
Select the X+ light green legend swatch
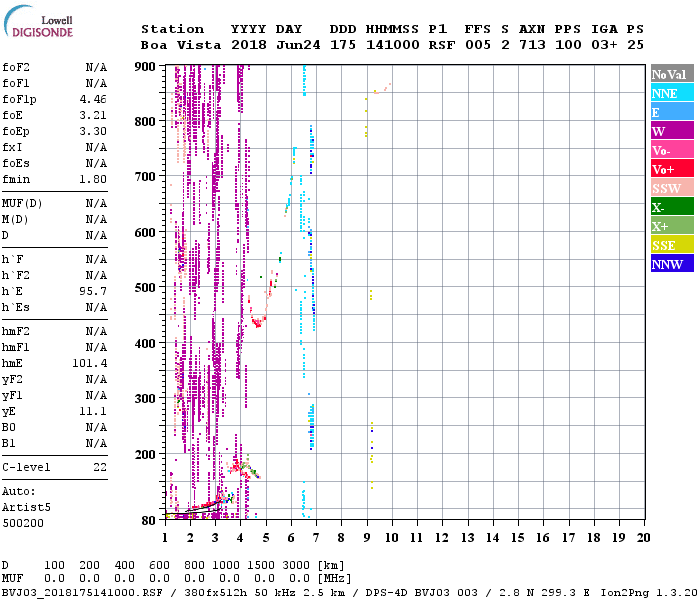[672, 225]
